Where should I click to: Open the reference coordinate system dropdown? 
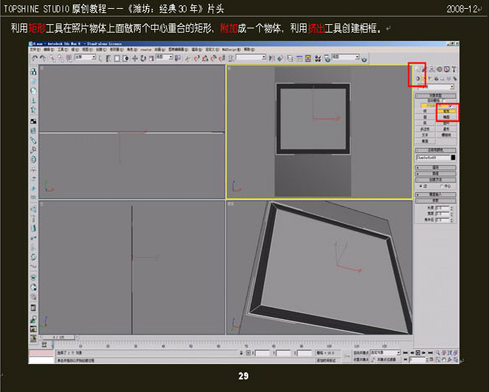[x=164, y=57]
